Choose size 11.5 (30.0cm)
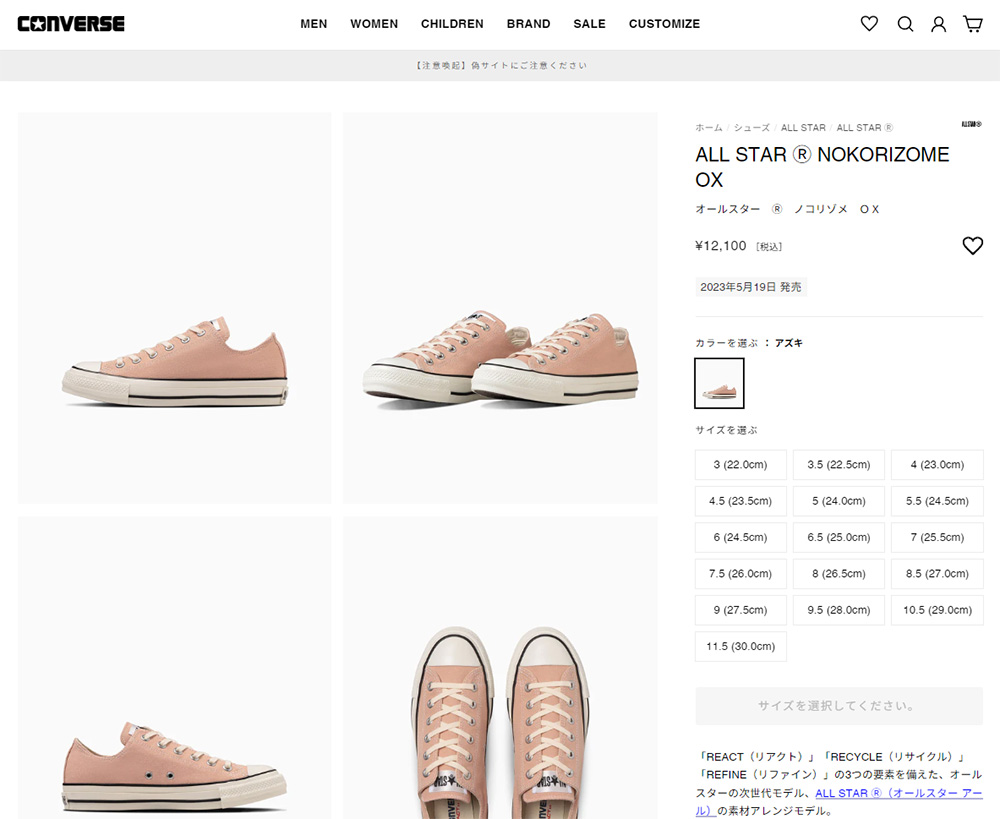 coord(740,646)
